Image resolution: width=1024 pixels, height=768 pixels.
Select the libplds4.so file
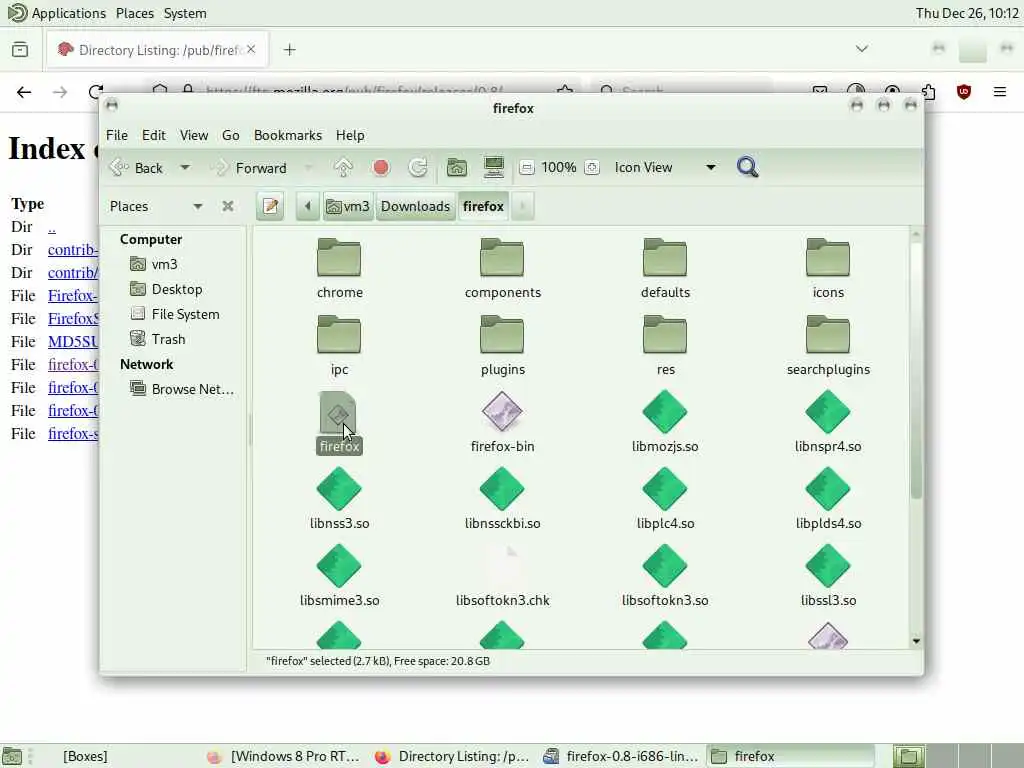[827, 499]
